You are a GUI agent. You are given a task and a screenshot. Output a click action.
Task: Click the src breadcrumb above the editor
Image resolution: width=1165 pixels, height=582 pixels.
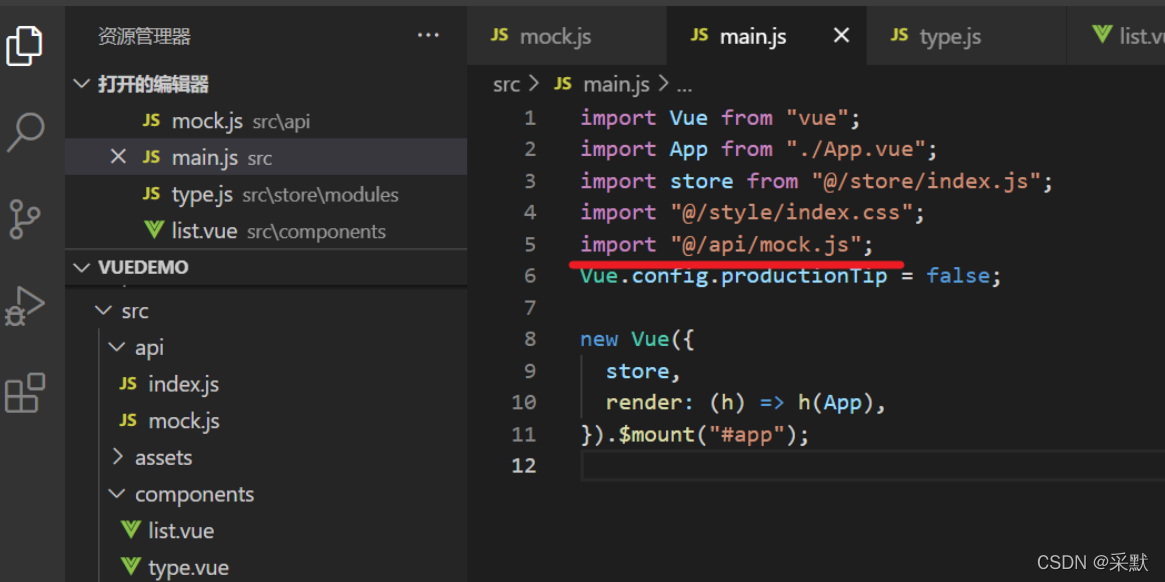pyautogui.click(x=506, y=84)
